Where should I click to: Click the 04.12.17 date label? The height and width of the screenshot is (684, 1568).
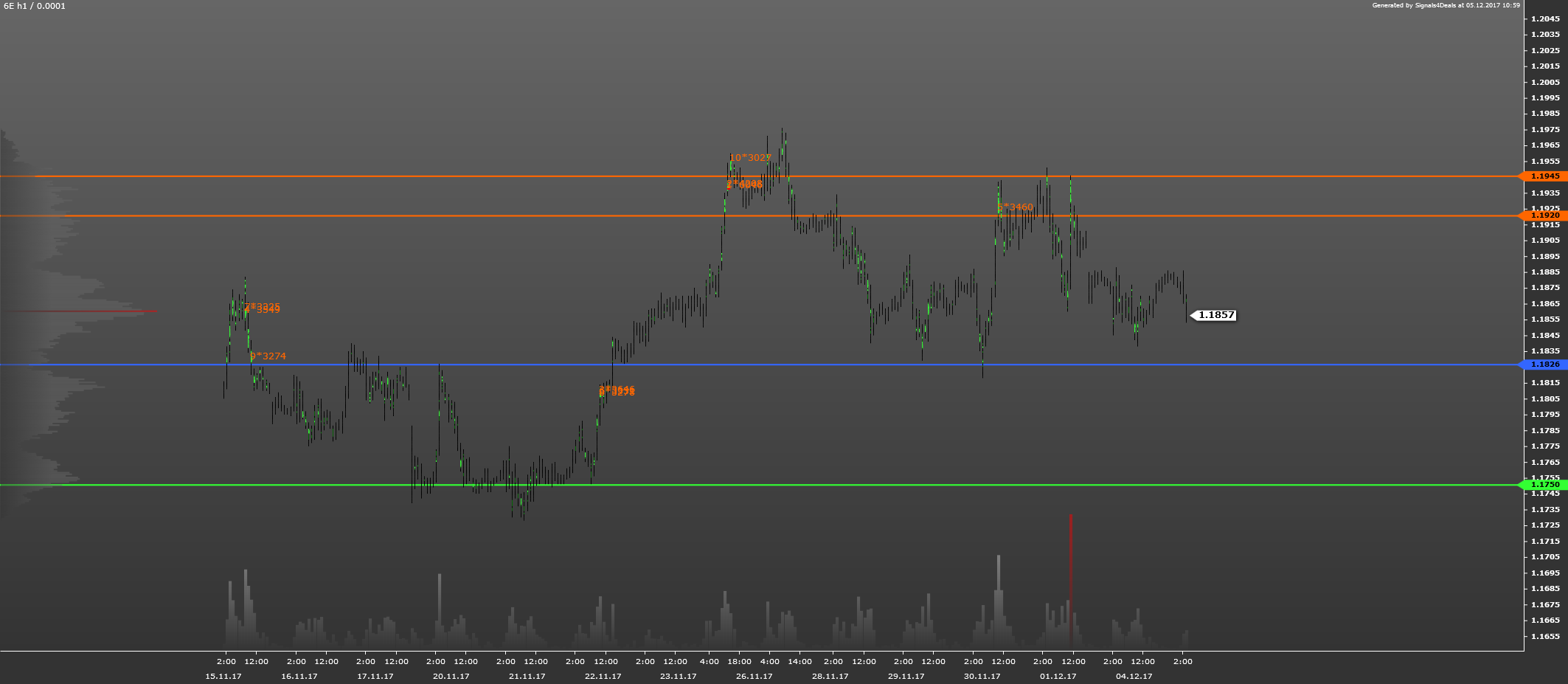[1134, 676]
